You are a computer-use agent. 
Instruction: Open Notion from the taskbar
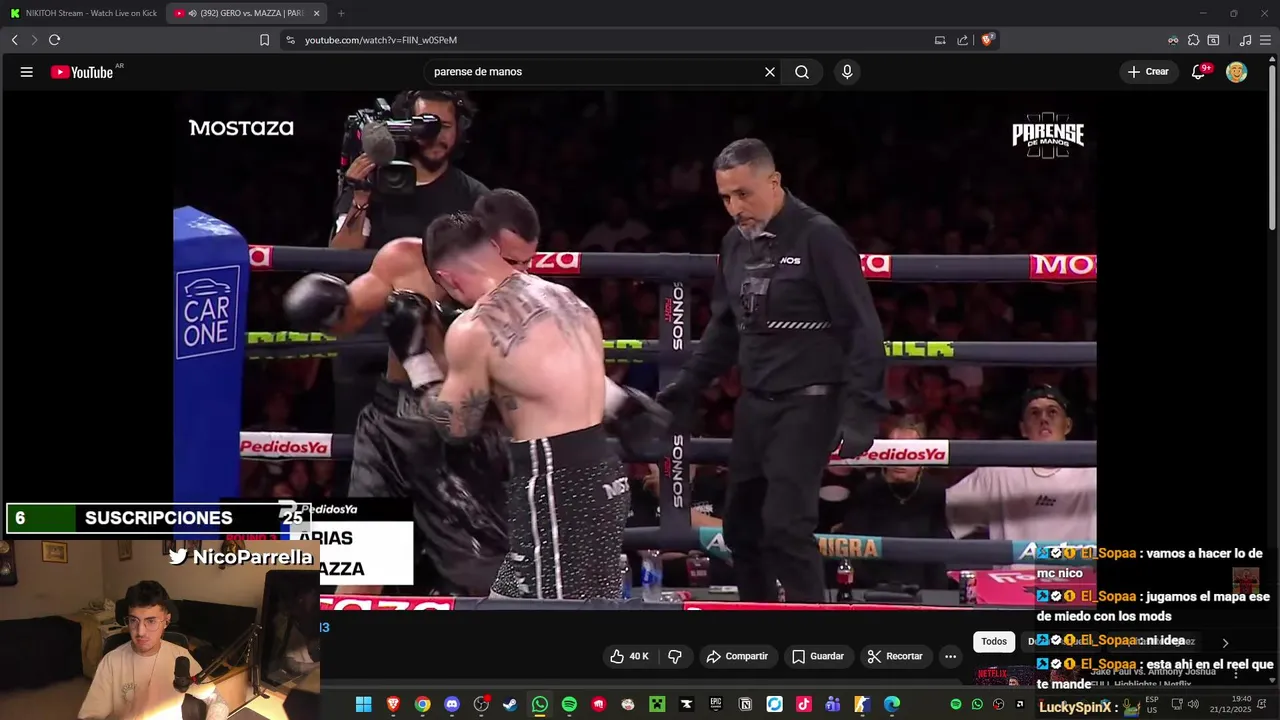[745, 705]
